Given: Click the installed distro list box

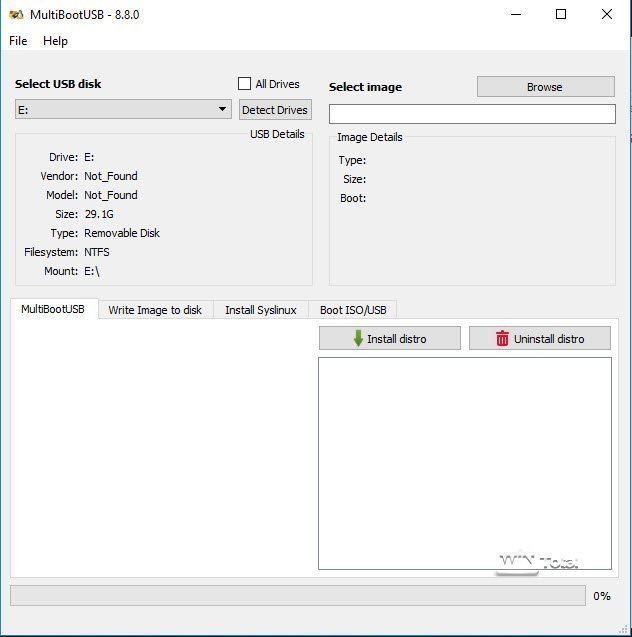Looking at the screenshot, I should [x=465, y=463].
